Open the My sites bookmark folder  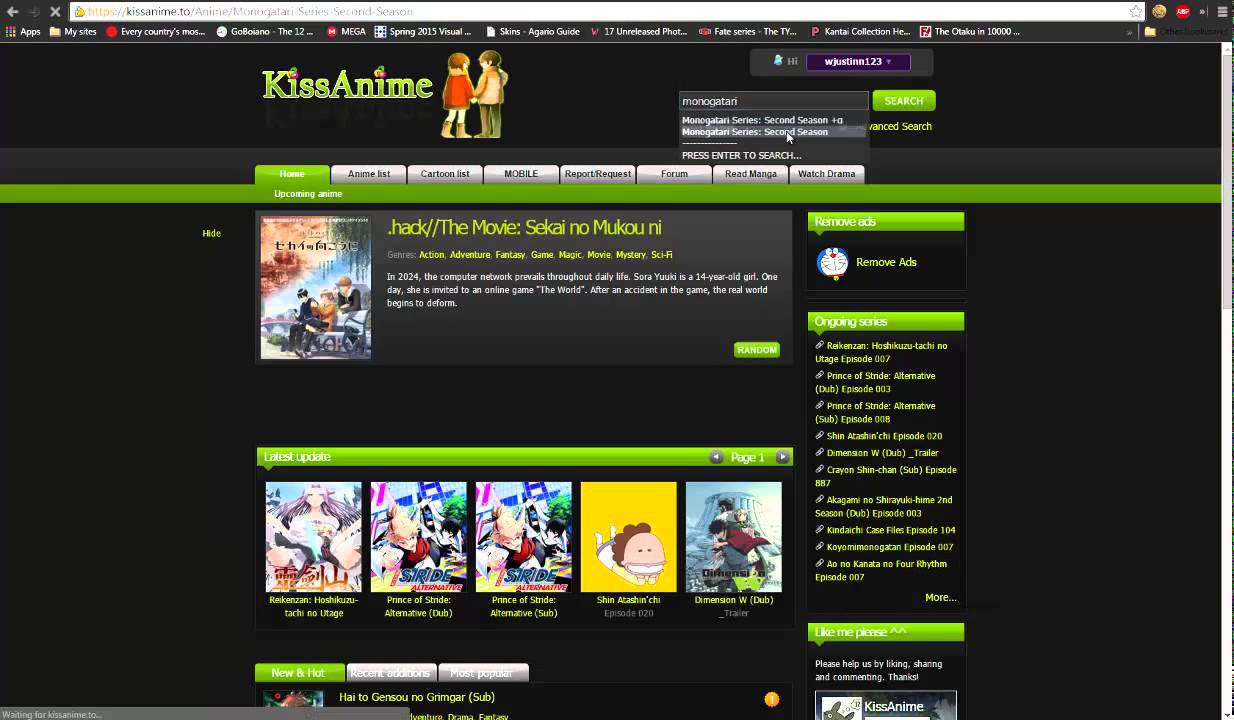pyautogui.click(x=73, y=31)
